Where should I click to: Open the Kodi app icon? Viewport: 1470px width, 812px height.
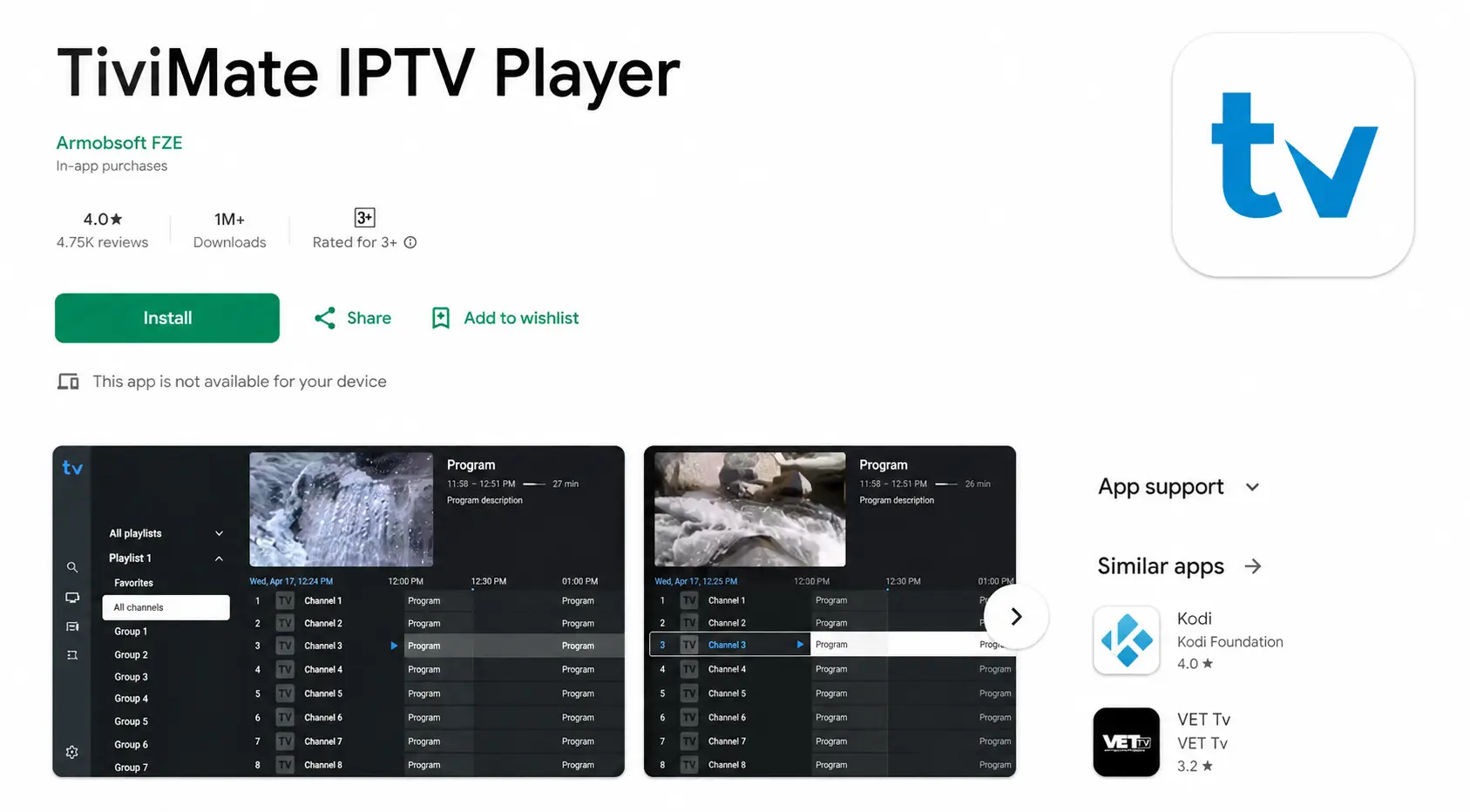(x=1127, y=640)
